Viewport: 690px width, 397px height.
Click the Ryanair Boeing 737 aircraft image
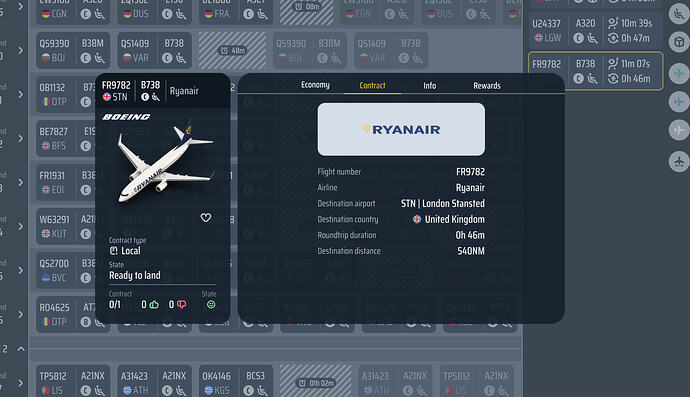(x=165, y=162)
